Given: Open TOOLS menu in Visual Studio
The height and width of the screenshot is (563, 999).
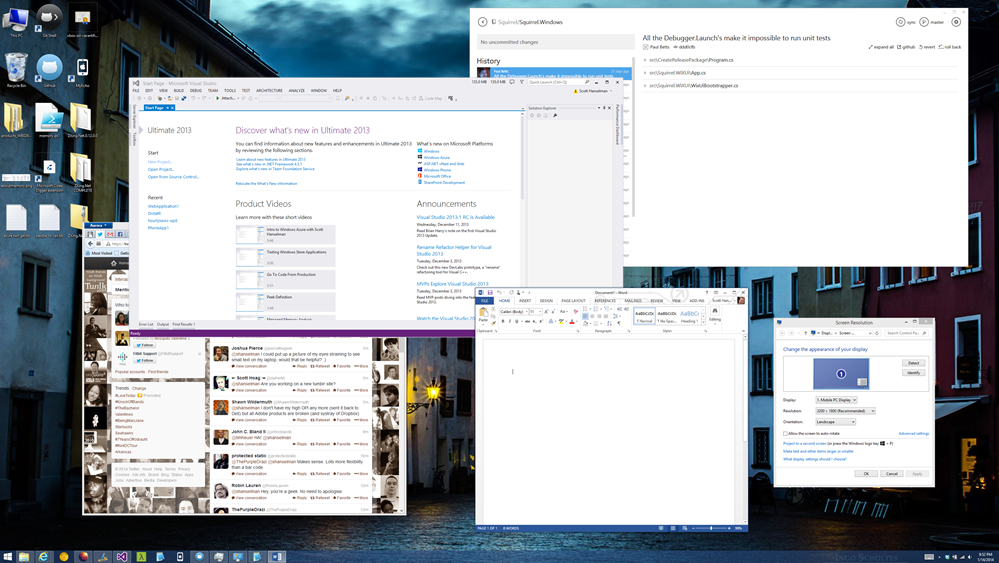Looking at the screenshot, I should 230,90.
